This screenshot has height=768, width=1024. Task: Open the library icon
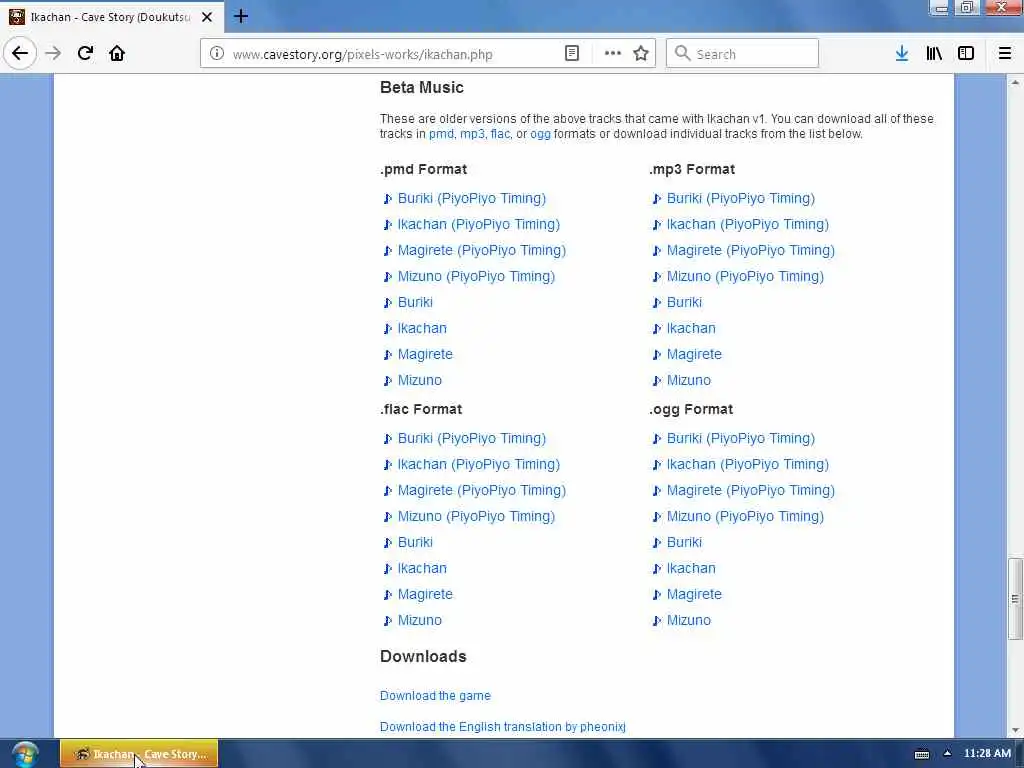pos(934,54)
